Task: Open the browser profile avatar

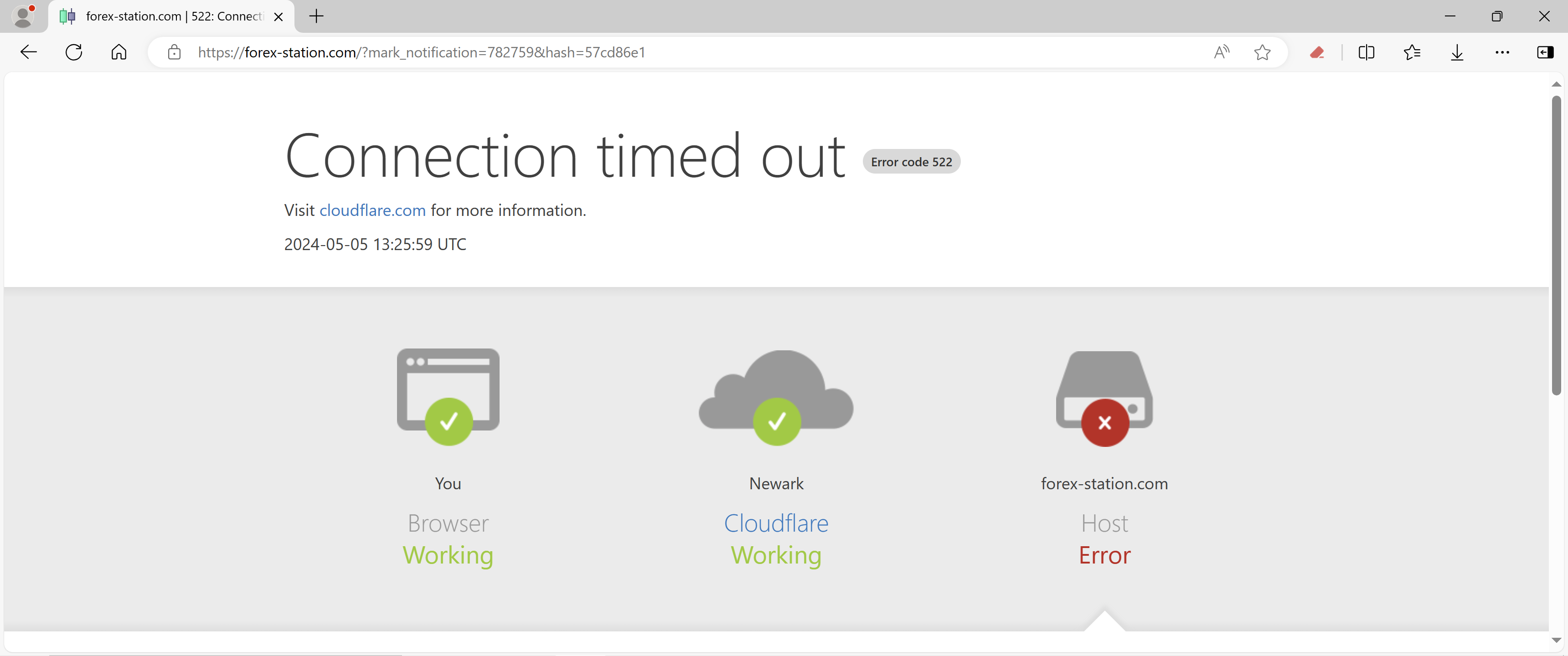Action: pos(22,16)
